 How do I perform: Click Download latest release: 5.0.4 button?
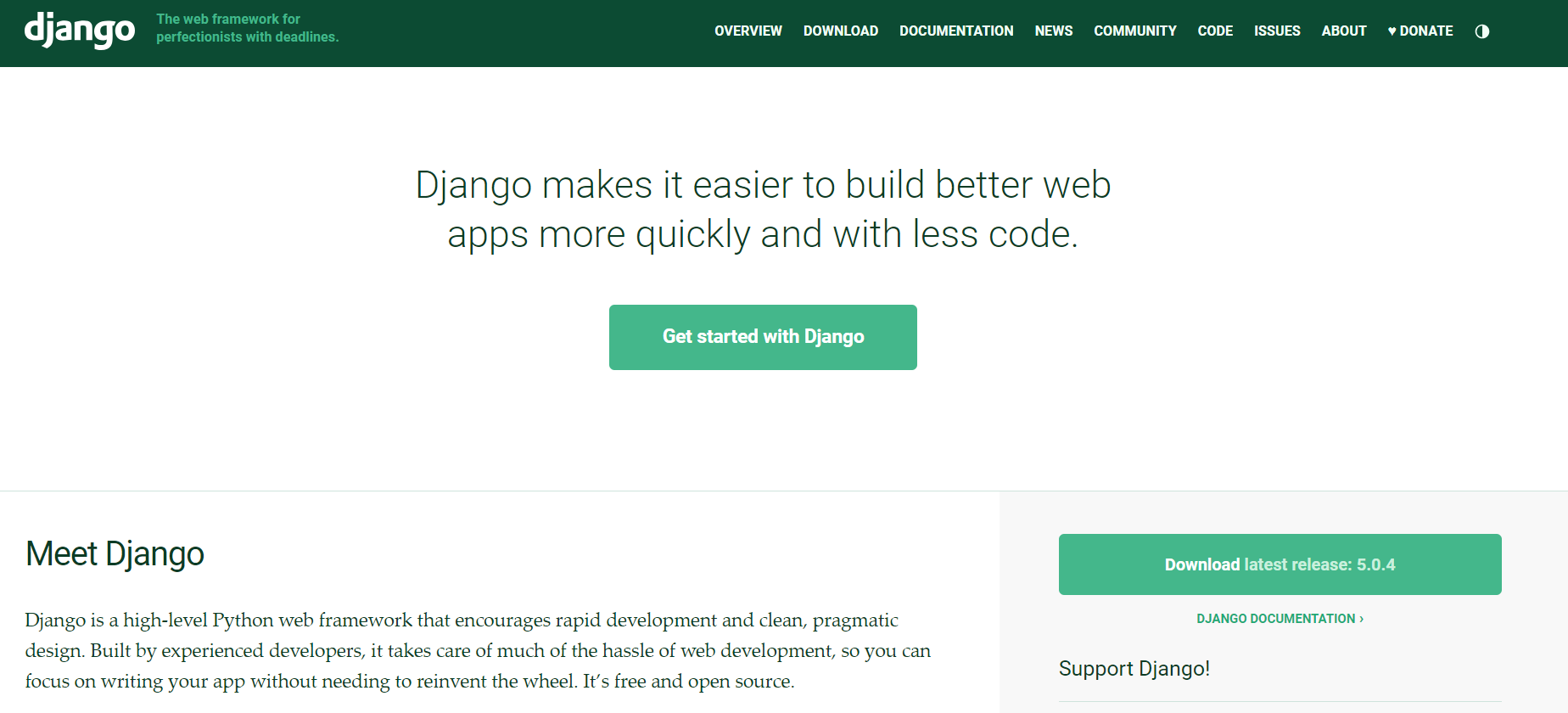[1280, 564]
